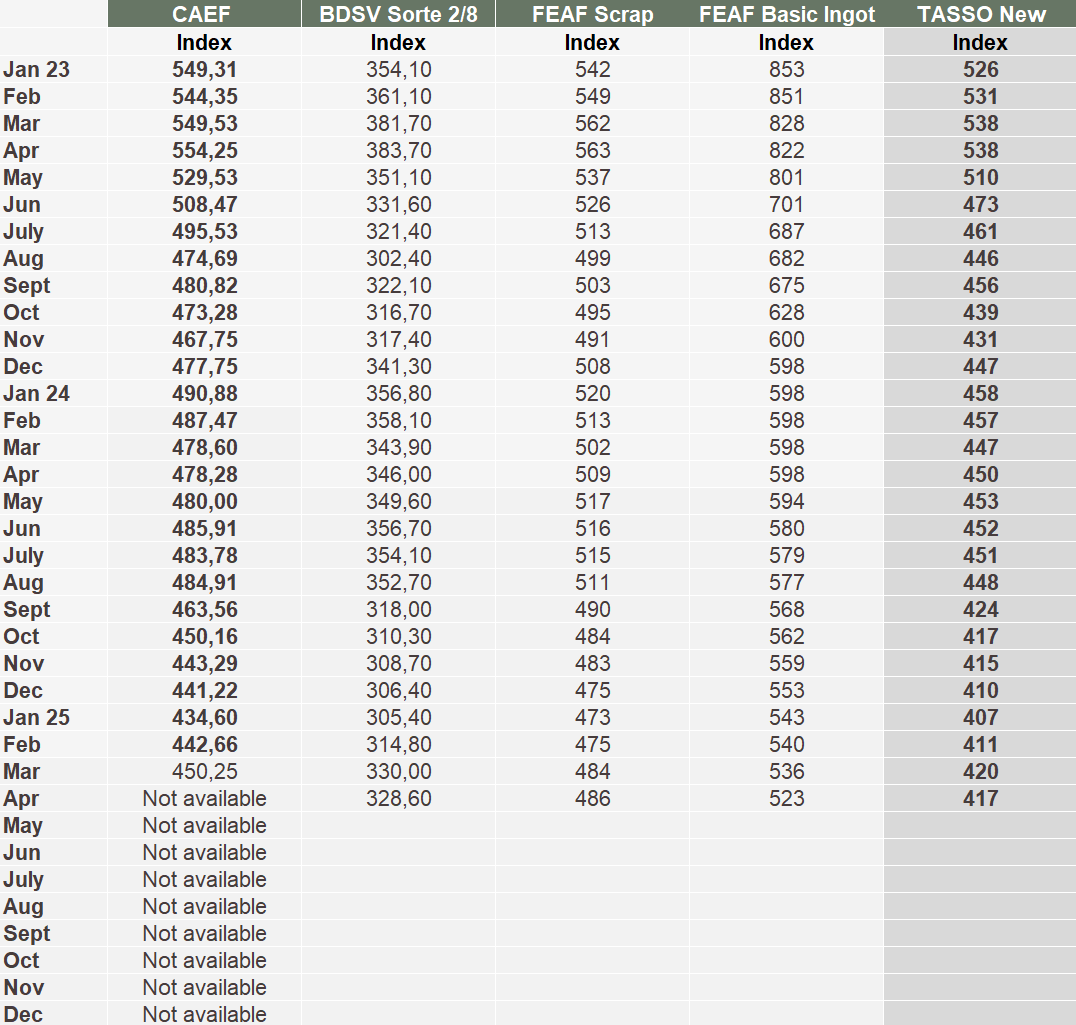Click the Index subheader under TASSO New
This screenshot has width=1076, height=1025.
click(x=980, y=43)
